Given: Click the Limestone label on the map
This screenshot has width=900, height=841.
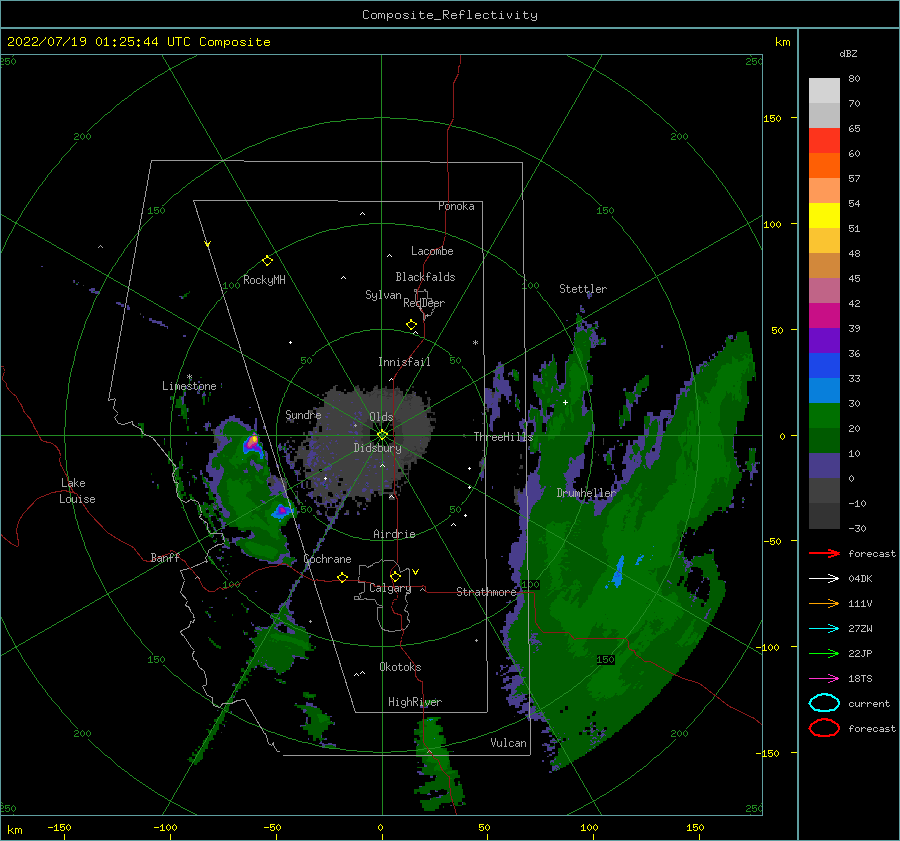Looking at the screenshot, I should [x=189, y=386].
